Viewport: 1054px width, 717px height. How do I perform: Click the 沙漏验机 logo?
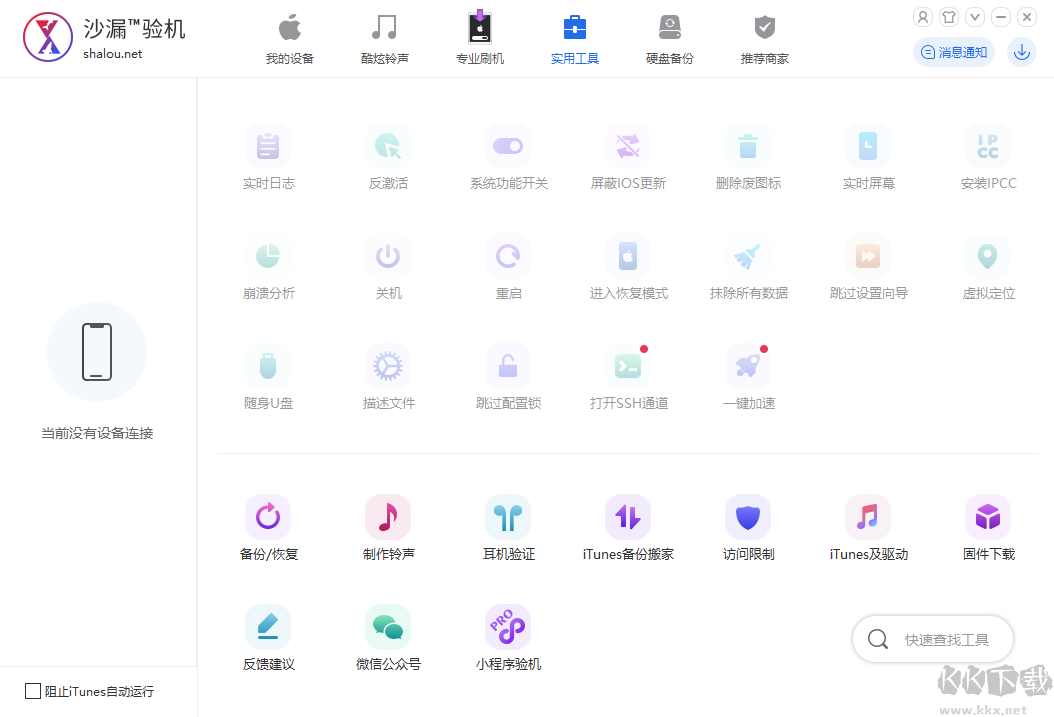coord(48,37)
